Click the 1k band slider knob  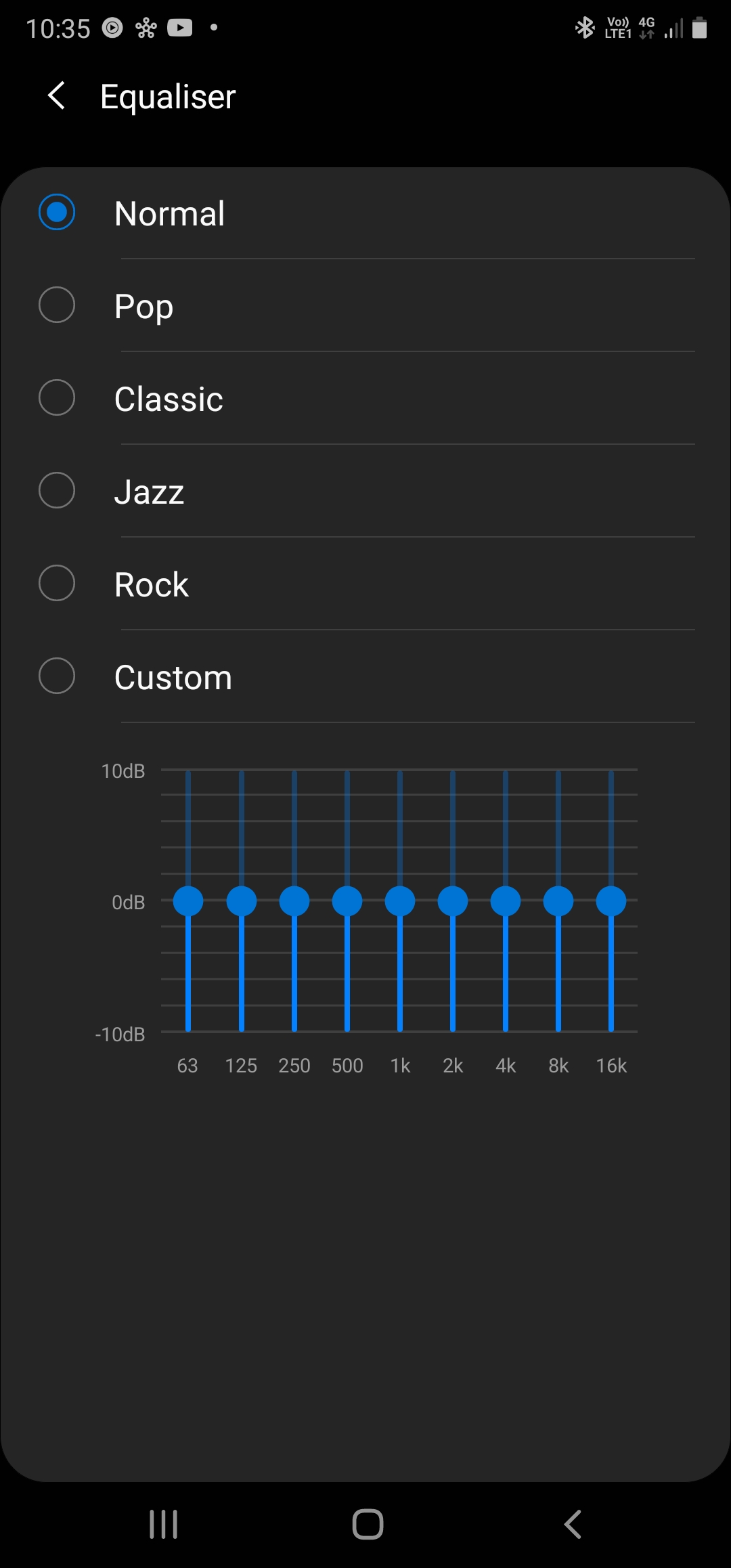400,901
